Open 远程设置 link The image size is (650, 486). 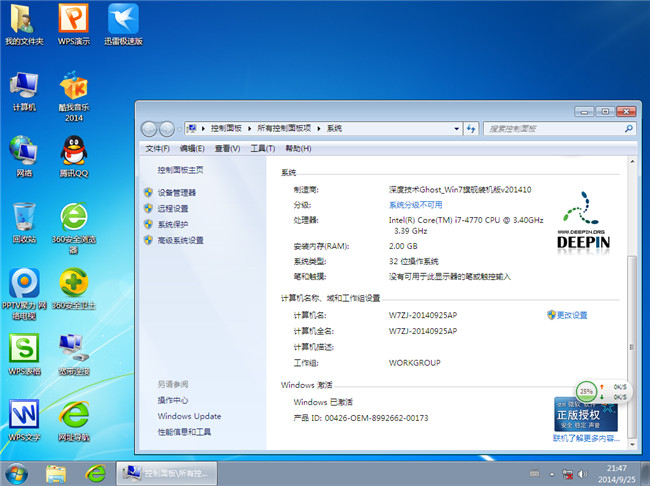click(x=173, y=209)
